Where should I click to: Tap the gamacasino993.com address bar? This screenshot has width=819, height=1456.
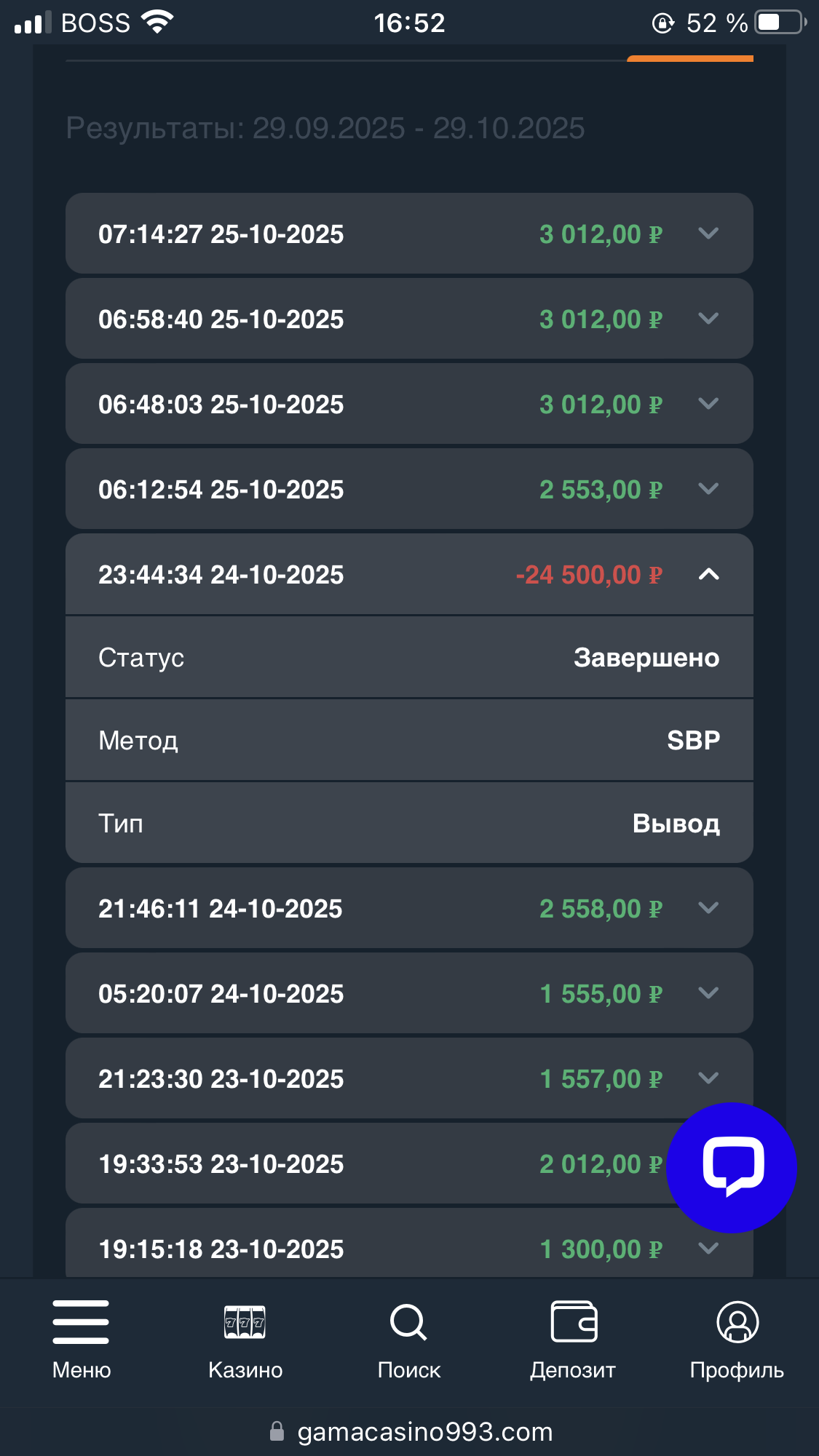coord(424,1431)
